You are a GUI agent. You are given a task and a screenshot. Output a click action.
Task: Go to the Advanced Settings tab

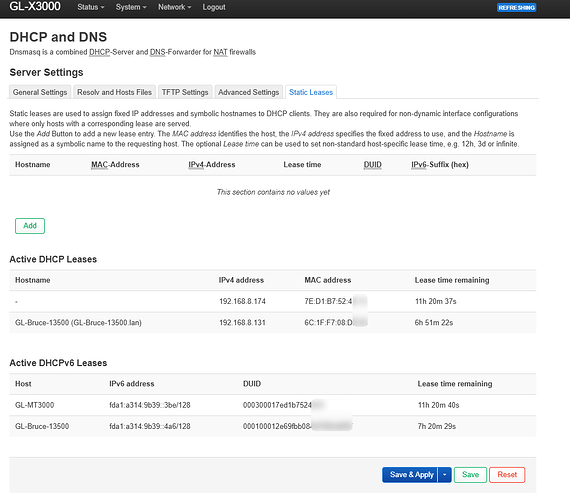(249, 92)
